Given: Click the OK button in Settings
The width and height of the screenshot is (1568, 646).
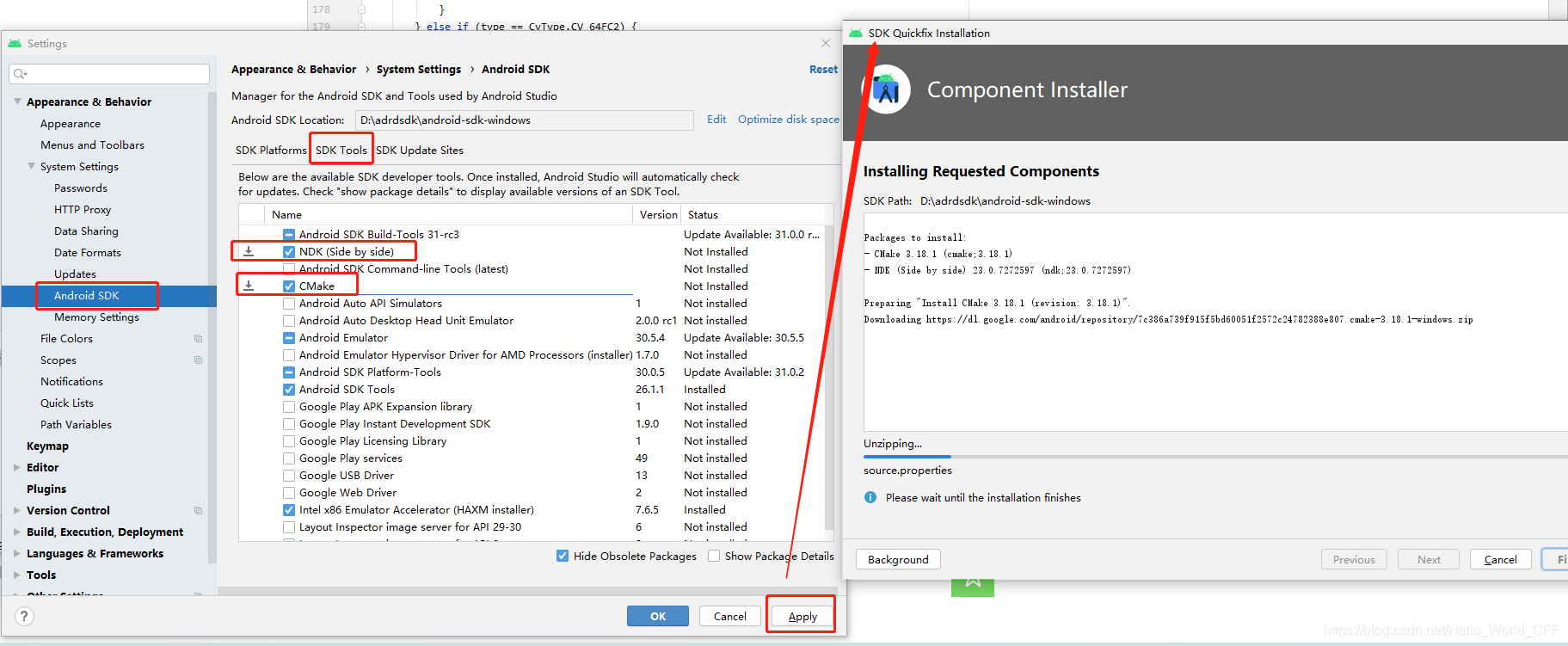Looking at the screenshot, I should tap(658, 616).
